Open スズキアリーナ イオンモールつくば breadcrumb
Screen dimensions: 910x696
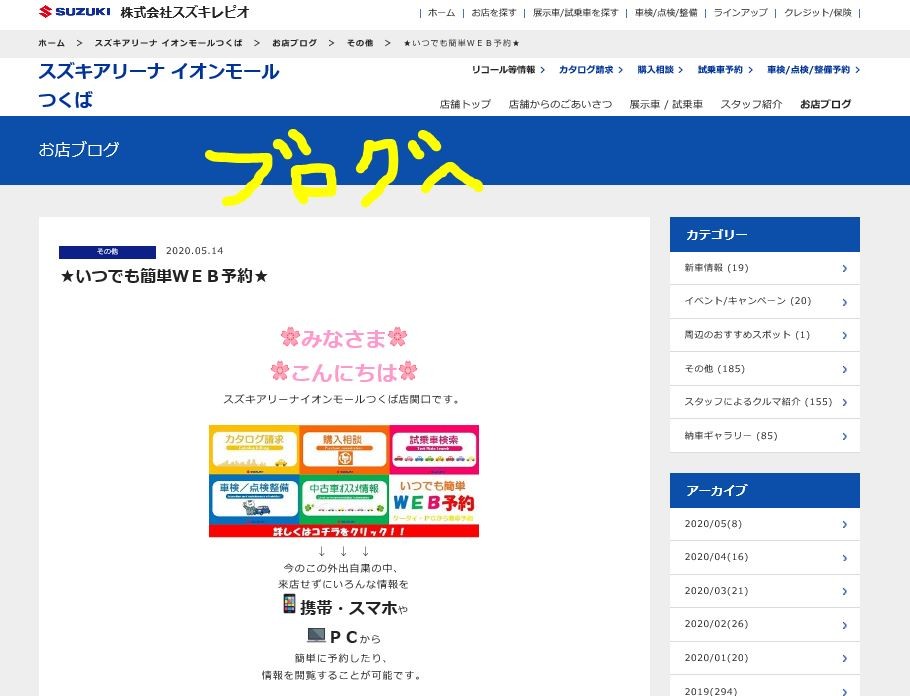click(168, 43)
